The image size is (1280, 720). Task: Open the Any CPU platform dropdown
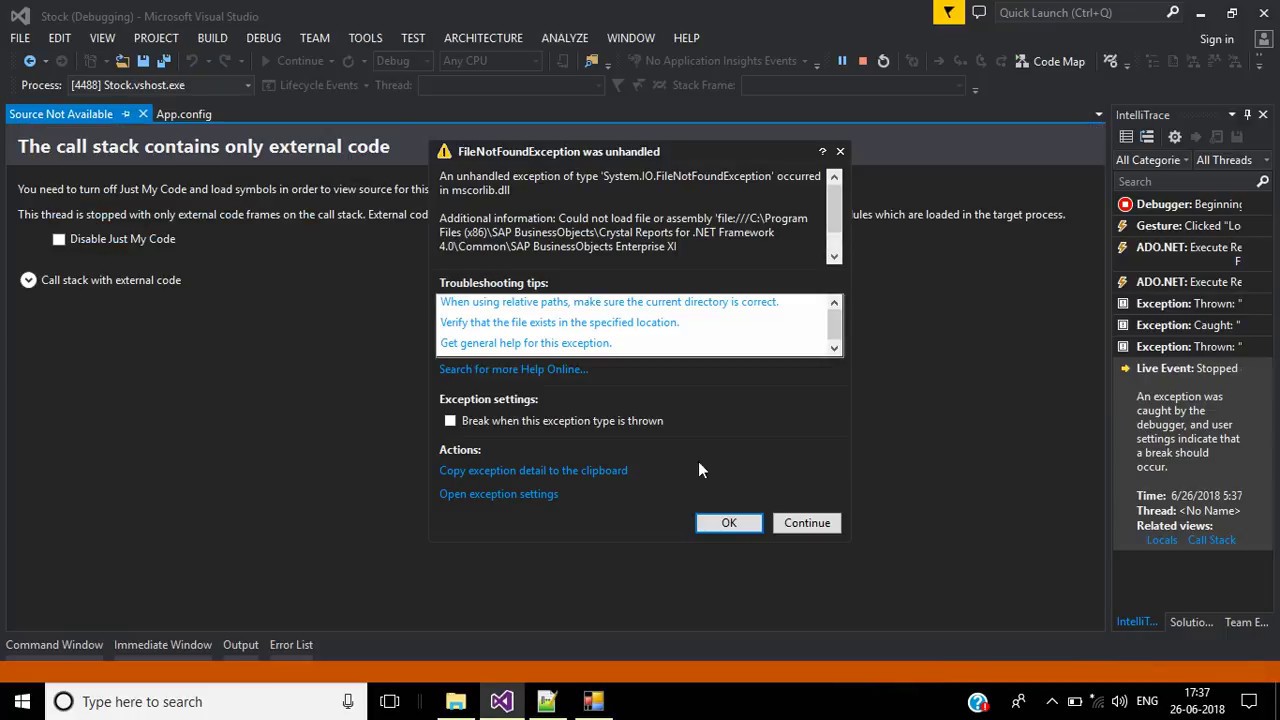490,61
